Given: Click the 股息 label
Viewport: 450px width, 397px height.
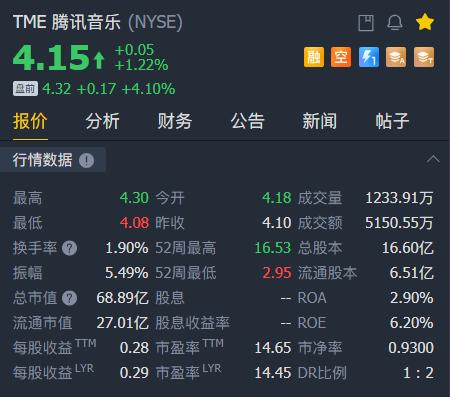Looking at the screenshot, I should (x=170, y=298).
